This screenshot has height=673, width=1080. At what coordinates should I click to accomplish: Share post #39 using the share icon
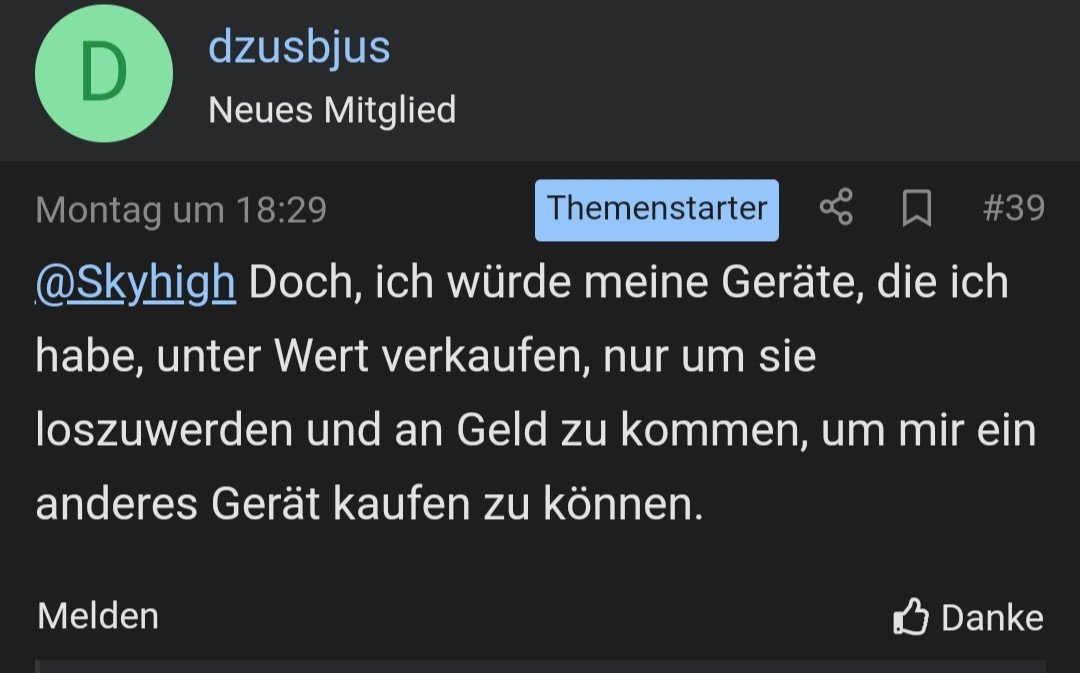(x=836, y=209)
